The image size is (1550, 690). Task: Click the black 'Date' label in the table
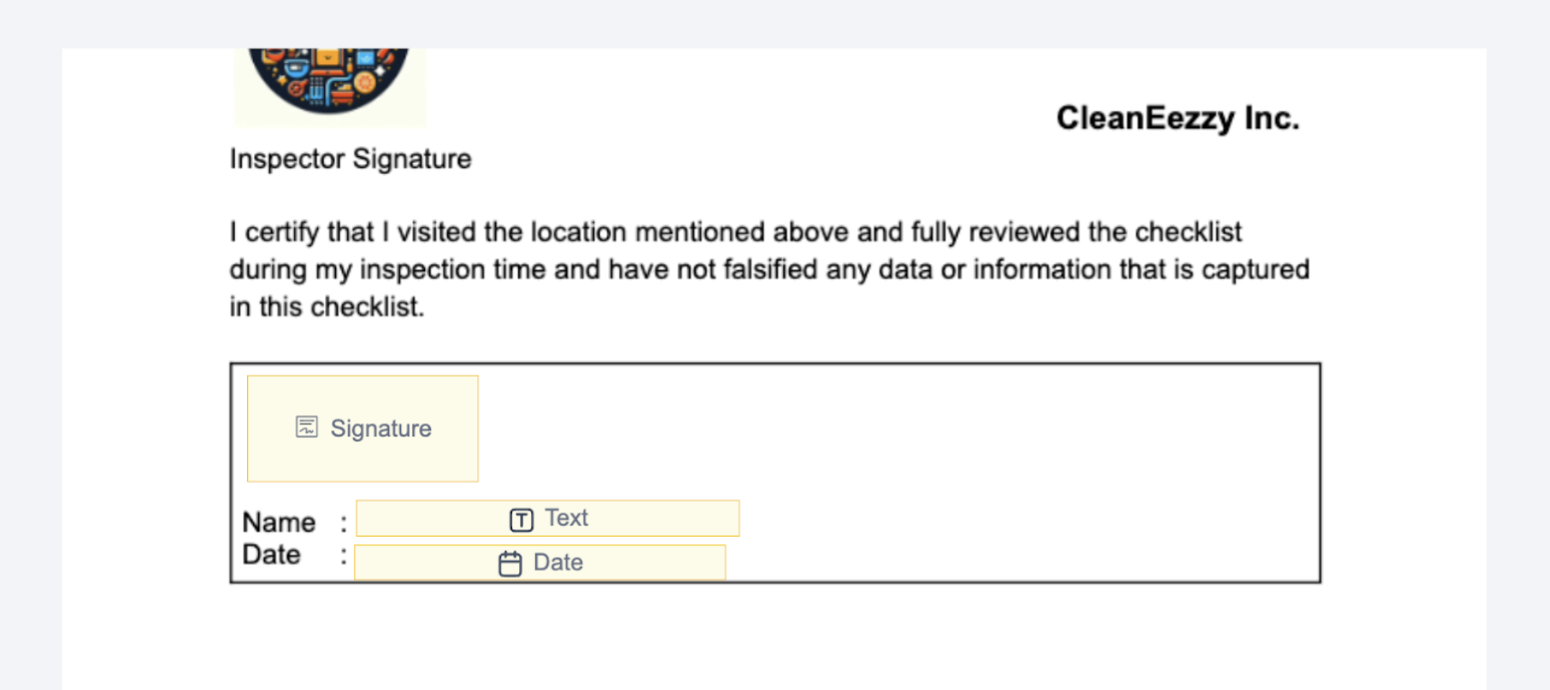pos(272,555)
